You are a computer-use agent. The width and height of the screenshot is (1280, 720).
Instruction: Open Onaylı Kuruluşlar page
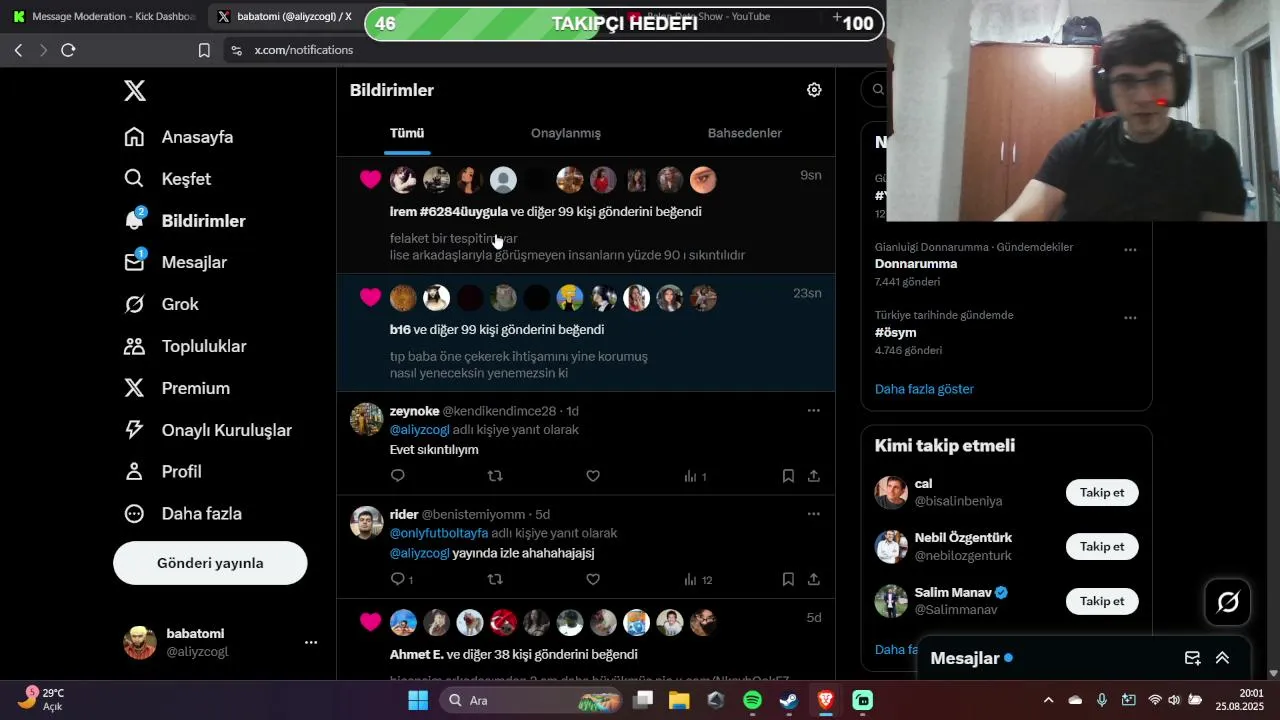point(207,430)
